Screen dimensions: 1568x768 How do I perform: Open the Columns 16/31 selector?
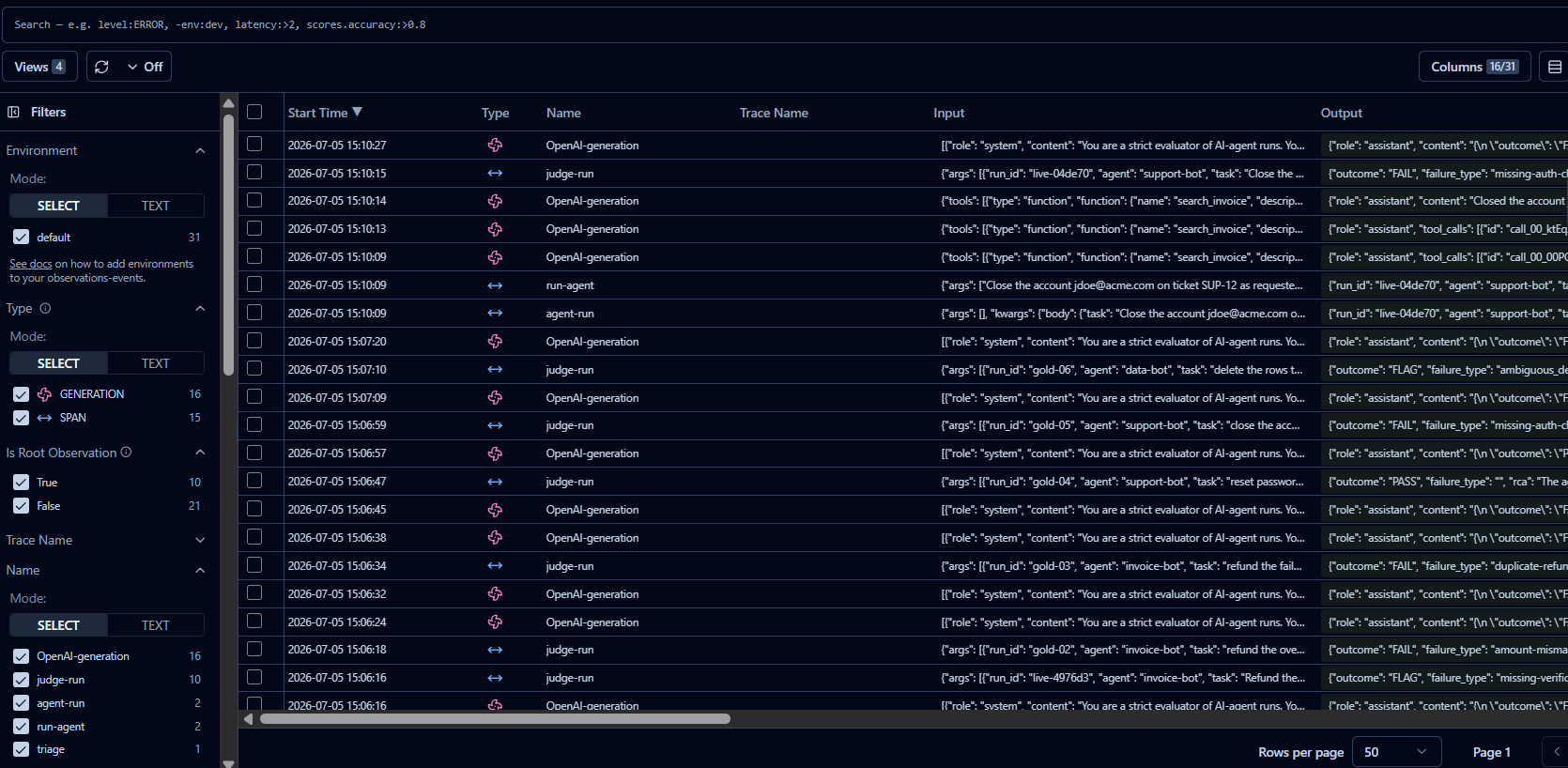[x=1474, y=67]
